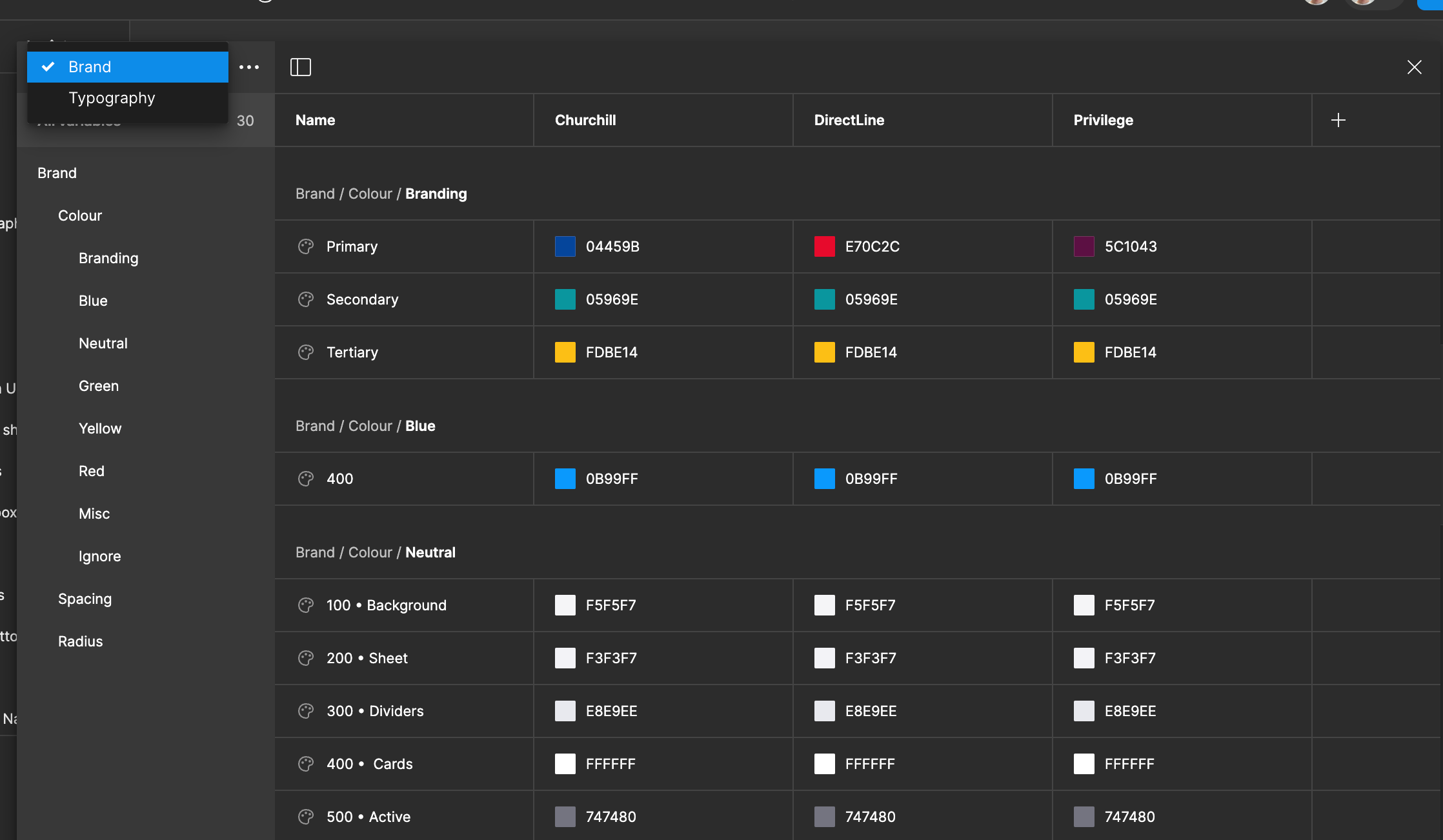Click DirectLine Blue 400 value 0B99FF
1443x840 pixels.
pos(871,479)
